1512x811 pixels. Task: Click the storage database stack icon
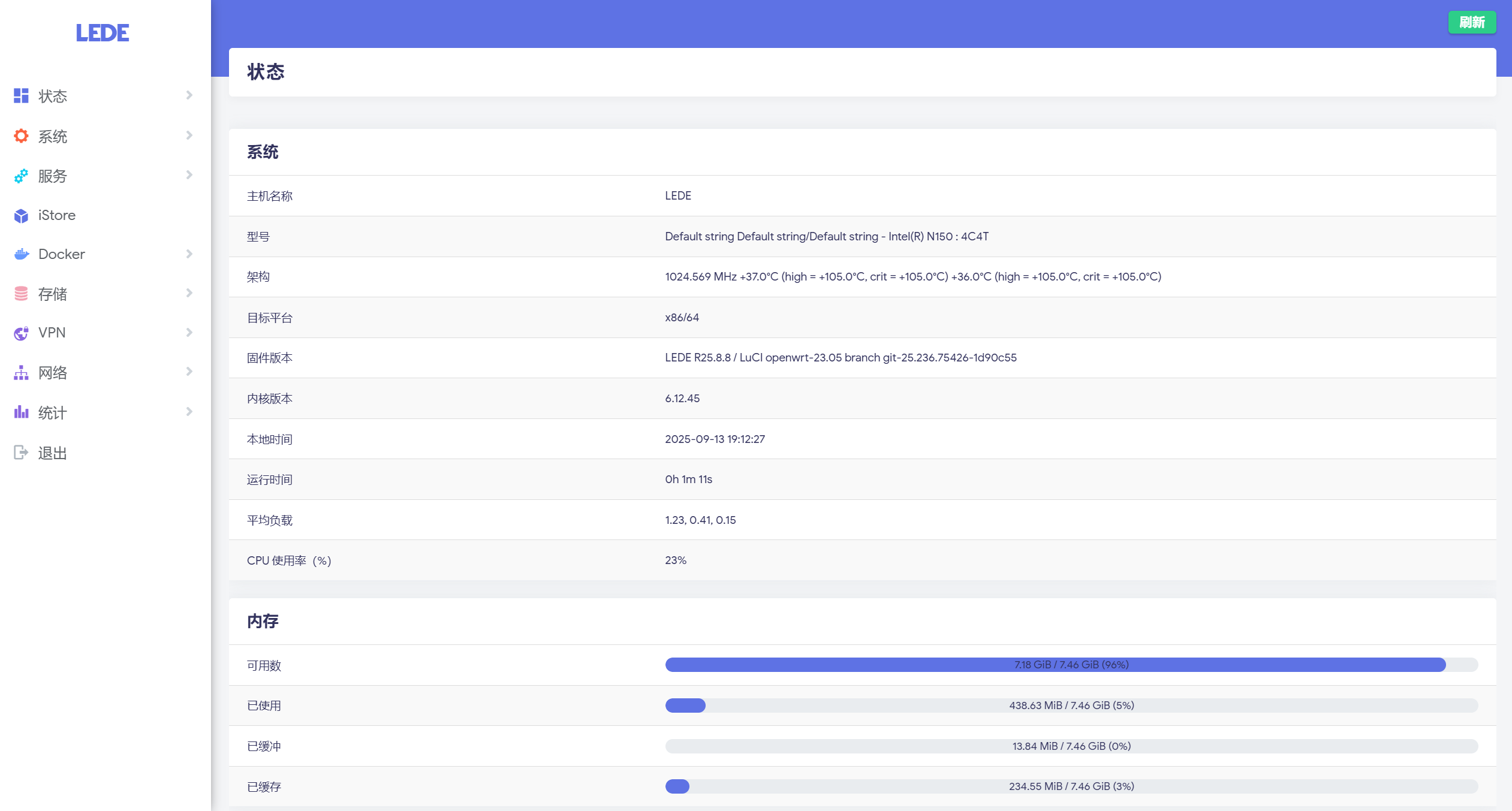tap(21, 294)
